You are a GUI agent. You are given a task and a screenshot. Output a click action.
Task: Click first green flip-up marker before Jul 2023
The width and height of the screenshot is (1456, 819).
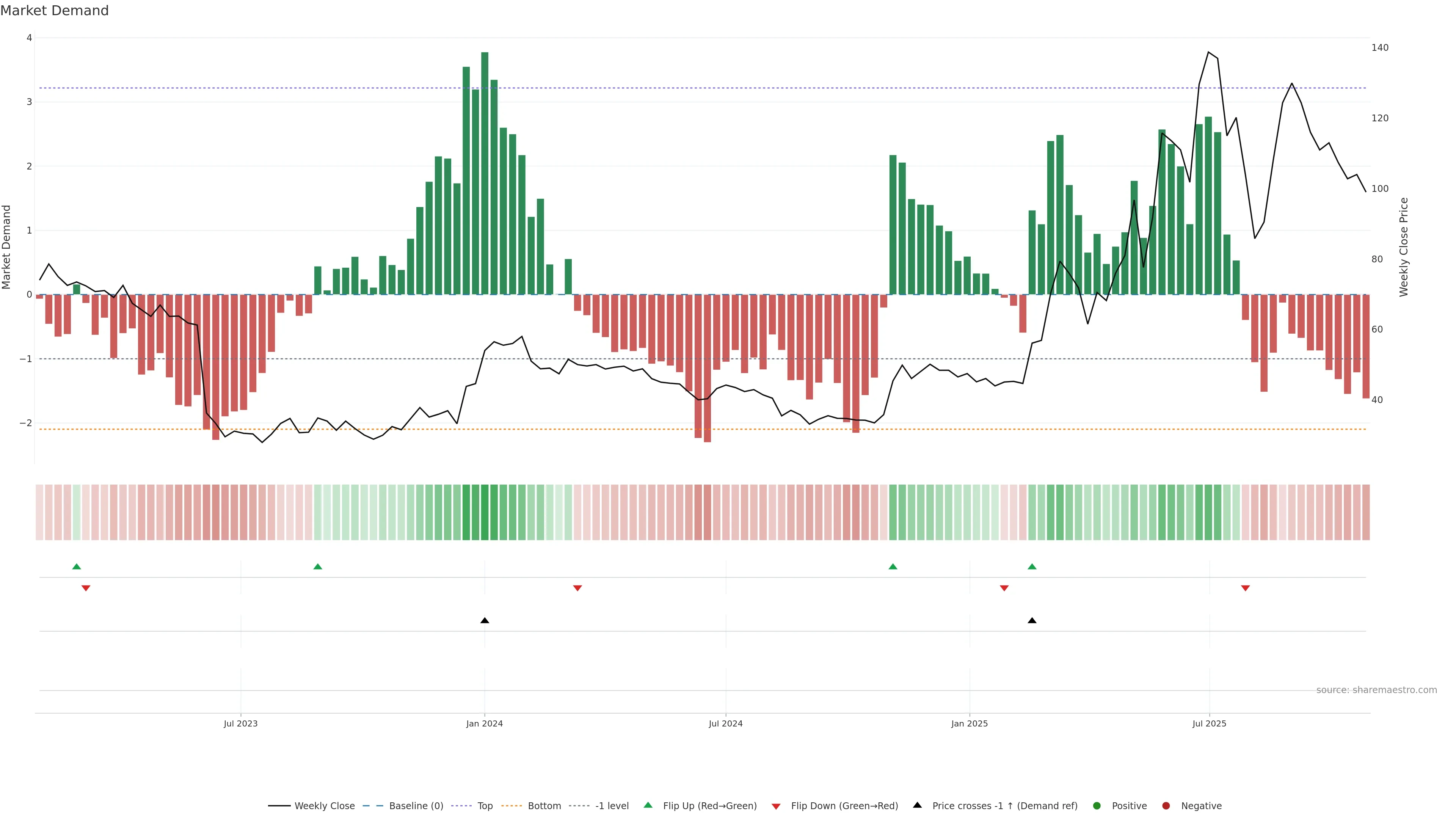pyautogui.click(x=77, y=567)
